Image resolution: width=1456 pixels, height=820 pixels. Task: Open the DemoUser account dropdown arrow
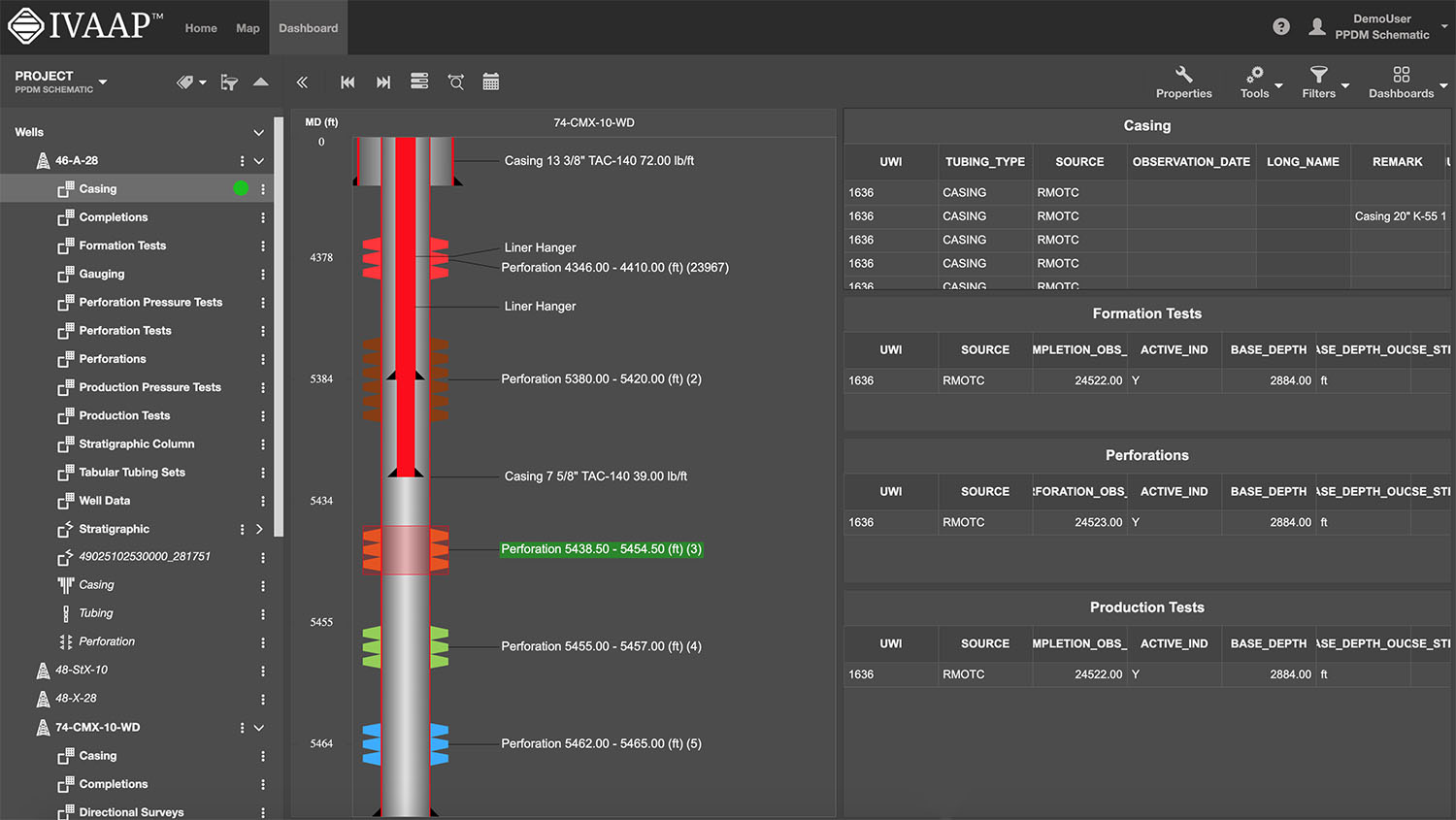1444,27
